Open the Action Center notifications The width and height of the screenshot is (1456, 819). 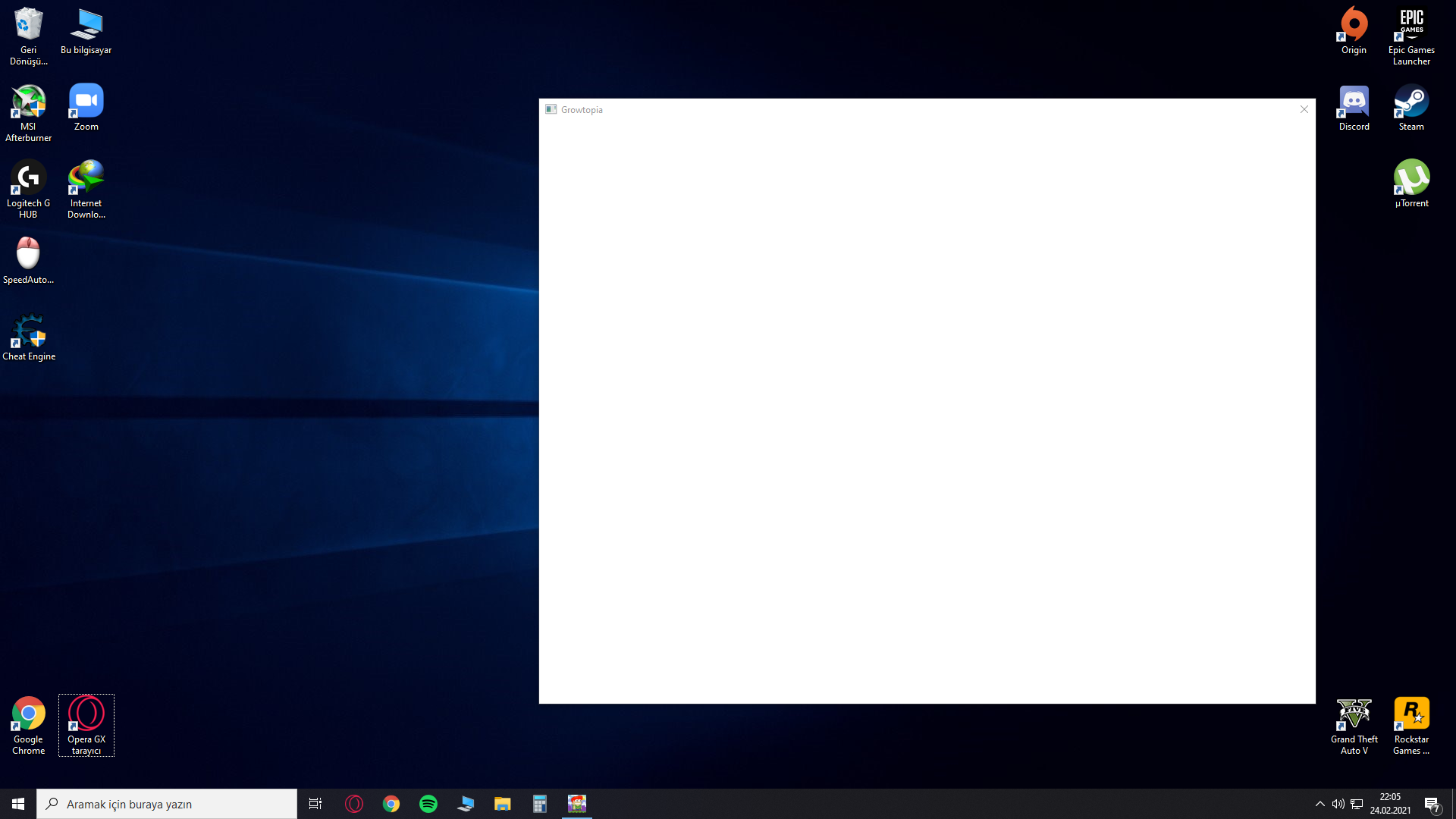1432,804
